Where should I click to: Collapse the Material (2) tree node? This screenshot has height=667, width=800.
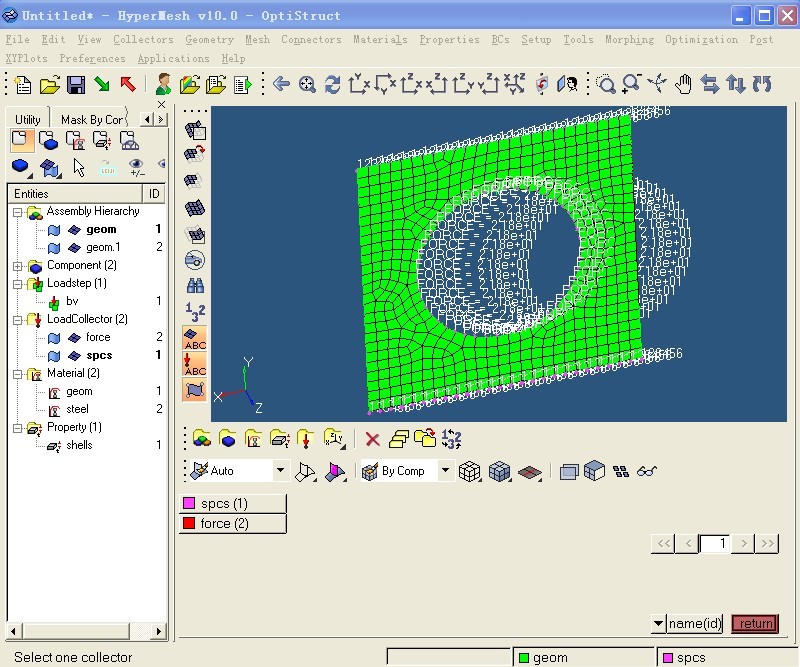click(x=18, y=374)
